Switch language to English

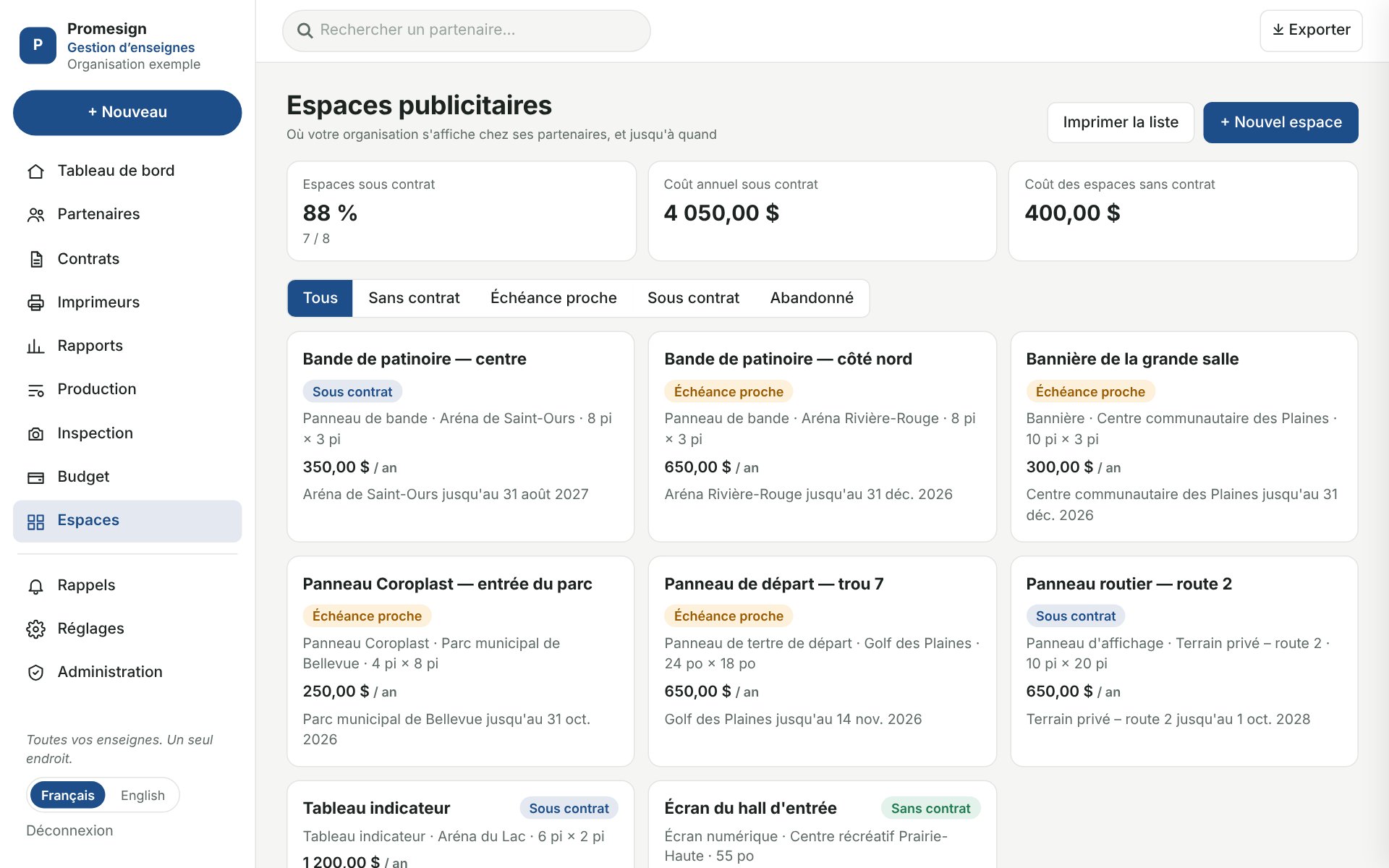click(x=143, y=795)
